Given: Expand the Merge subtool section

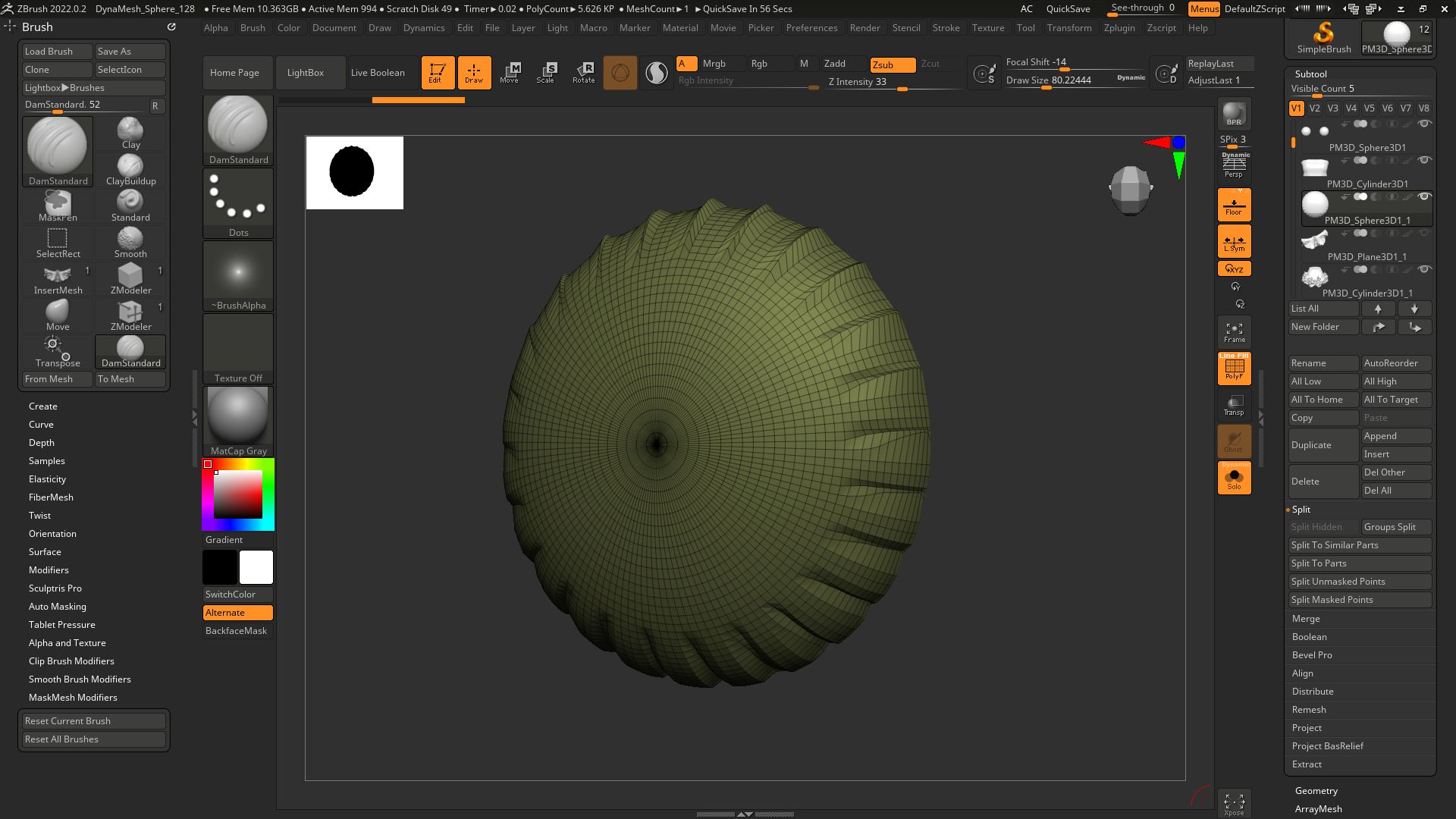Looking at the screenshot, I should (1306, 619).
